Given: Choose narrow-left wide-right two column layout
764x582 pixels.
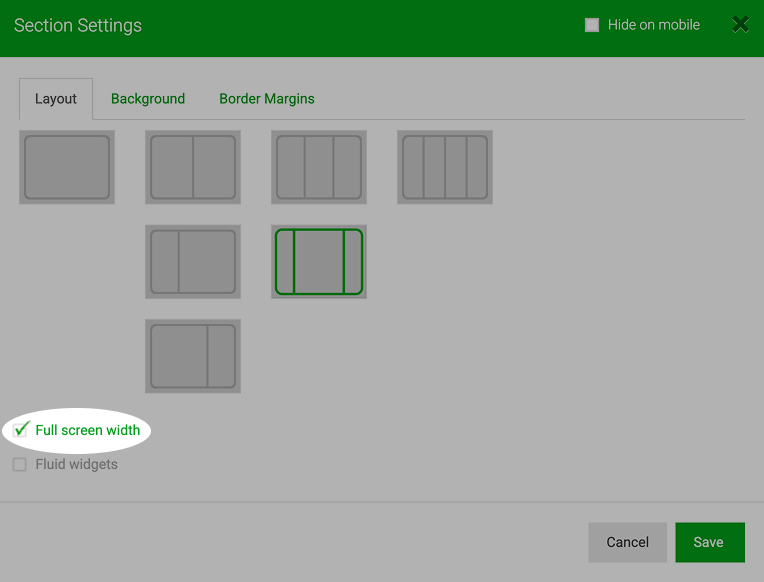Looking at the screenshot, I should click(x=193, y=262).
